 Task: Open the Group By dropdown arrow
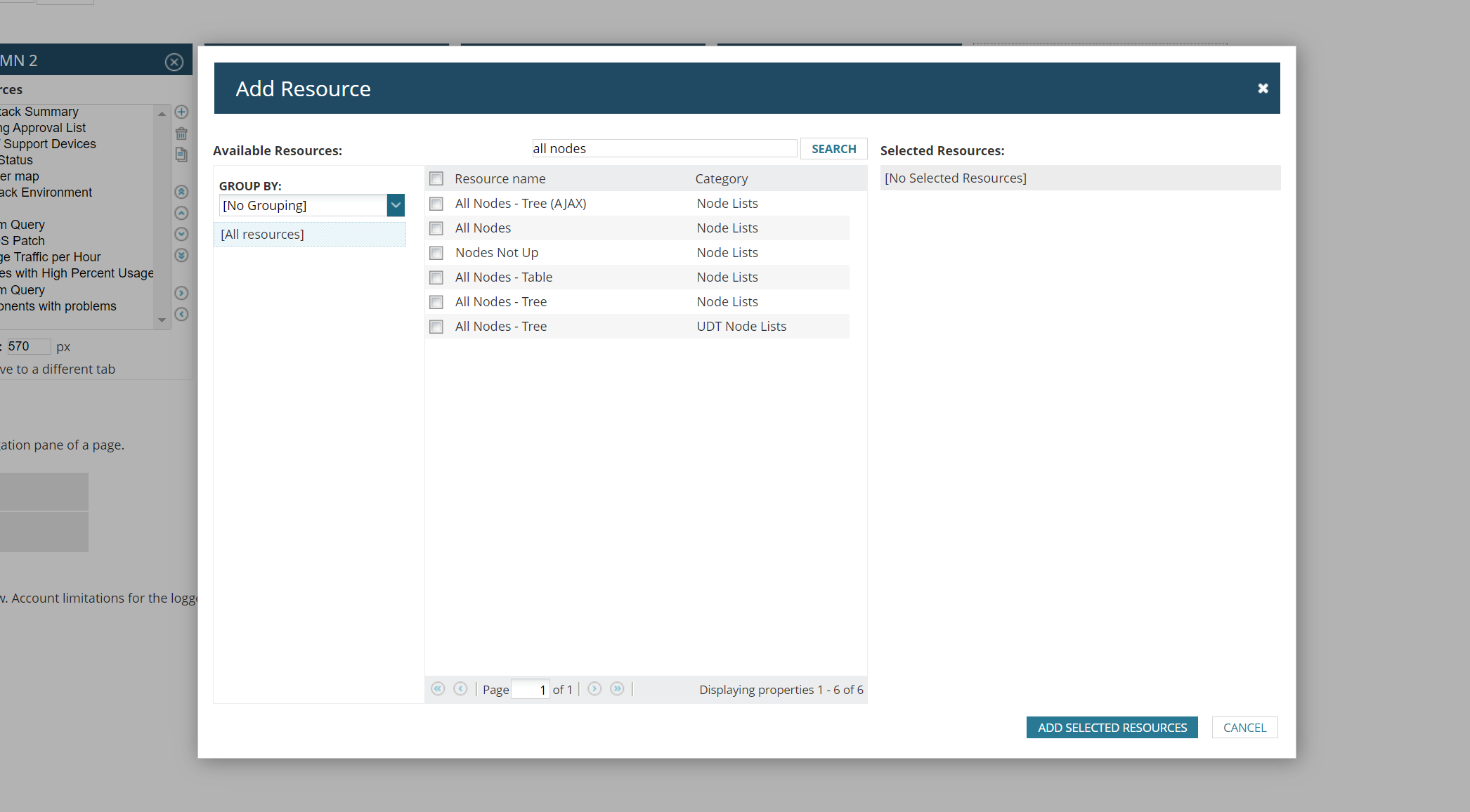(396, 205)
